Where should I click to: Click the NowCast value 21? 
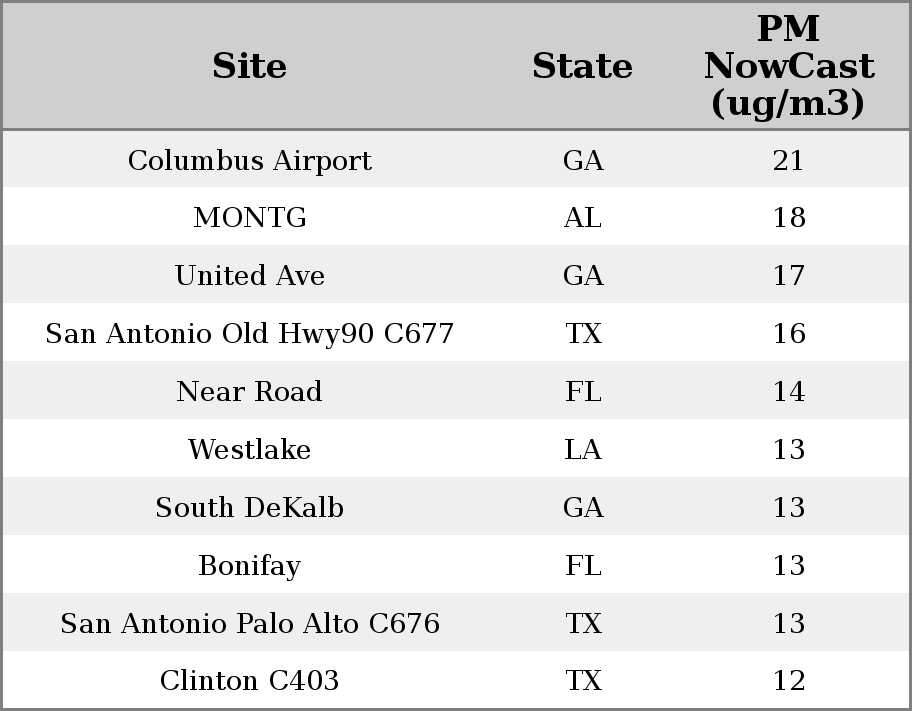[x=788, y=160]
